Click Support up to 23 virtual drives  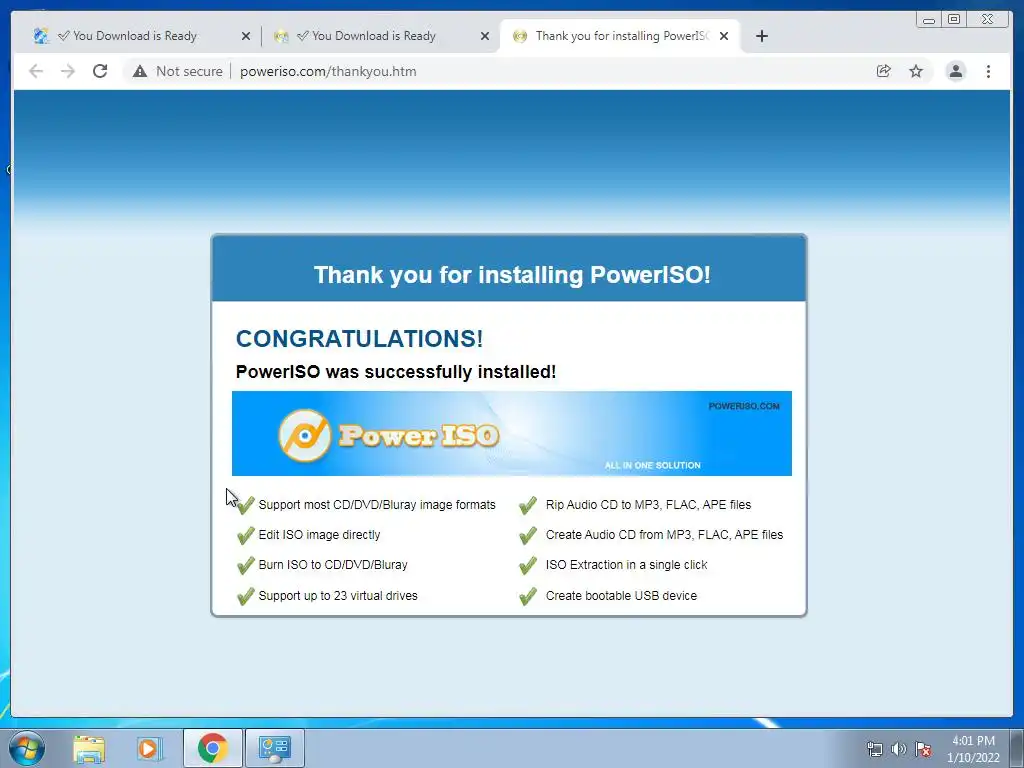338,595
